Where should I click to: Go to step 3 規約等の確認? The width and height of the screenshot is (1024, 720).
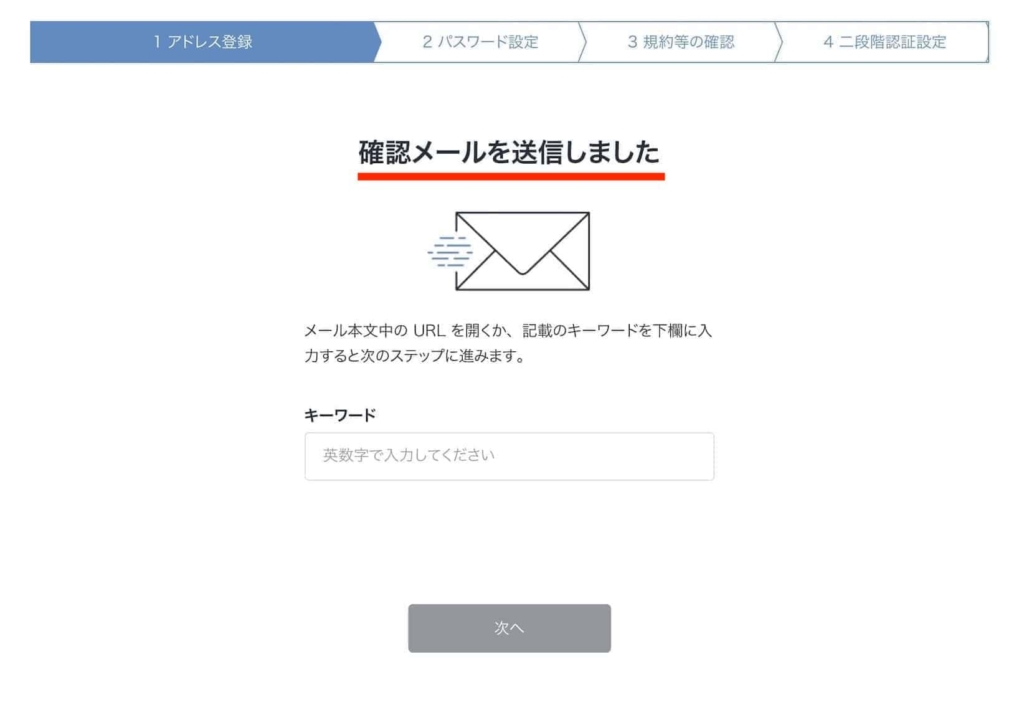tap(680, 42)
